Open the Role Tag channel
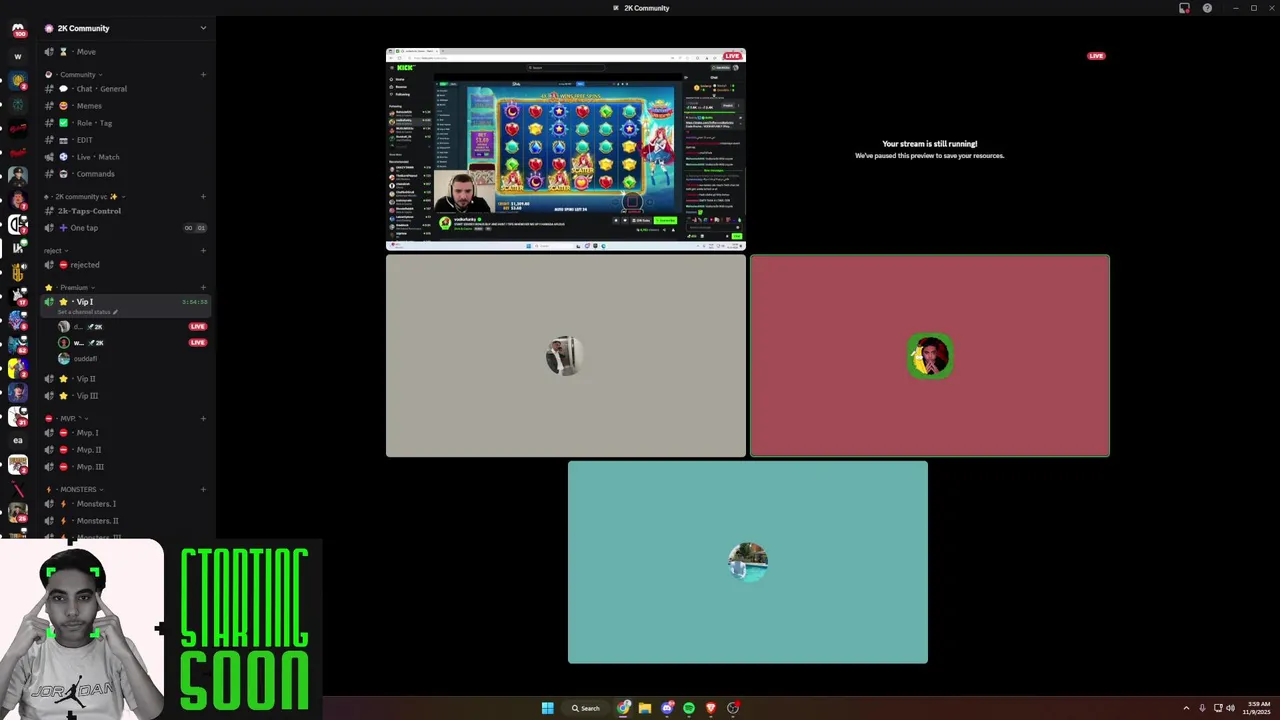This screenshot has height=720, width=1280. 125,123
